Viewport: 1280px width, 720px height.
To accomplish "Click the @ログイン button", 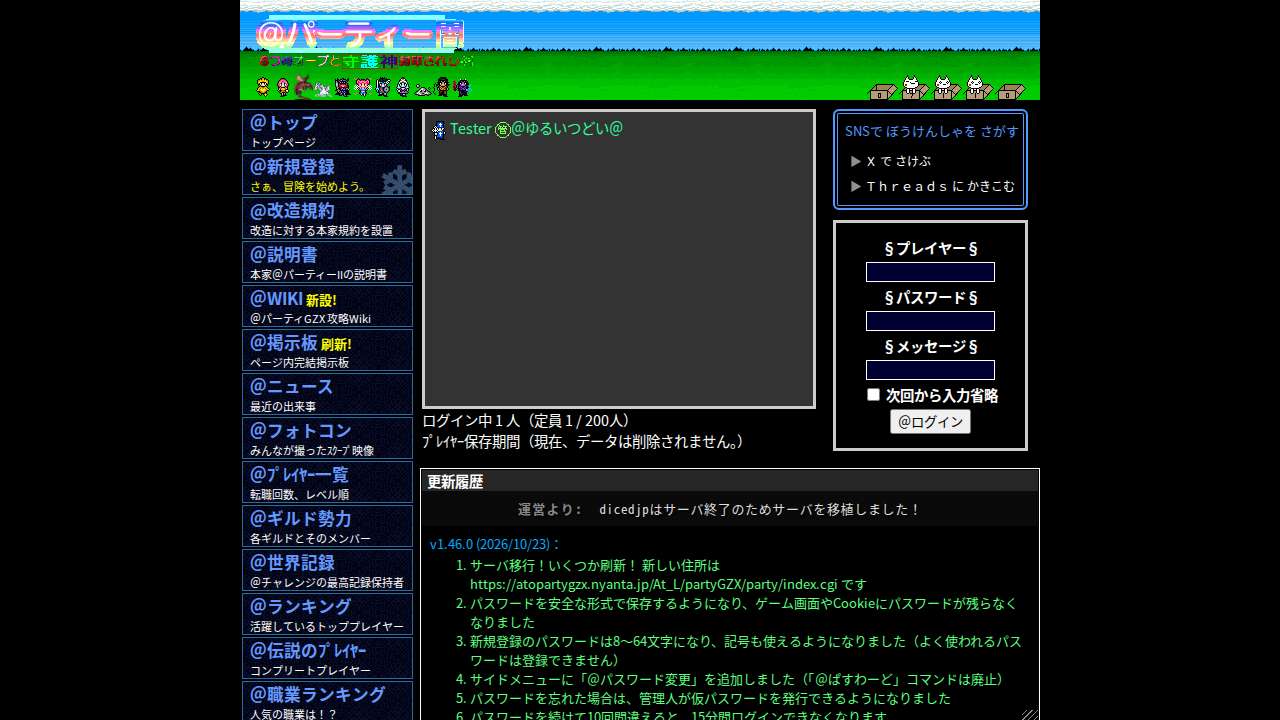I will point(930,422).
